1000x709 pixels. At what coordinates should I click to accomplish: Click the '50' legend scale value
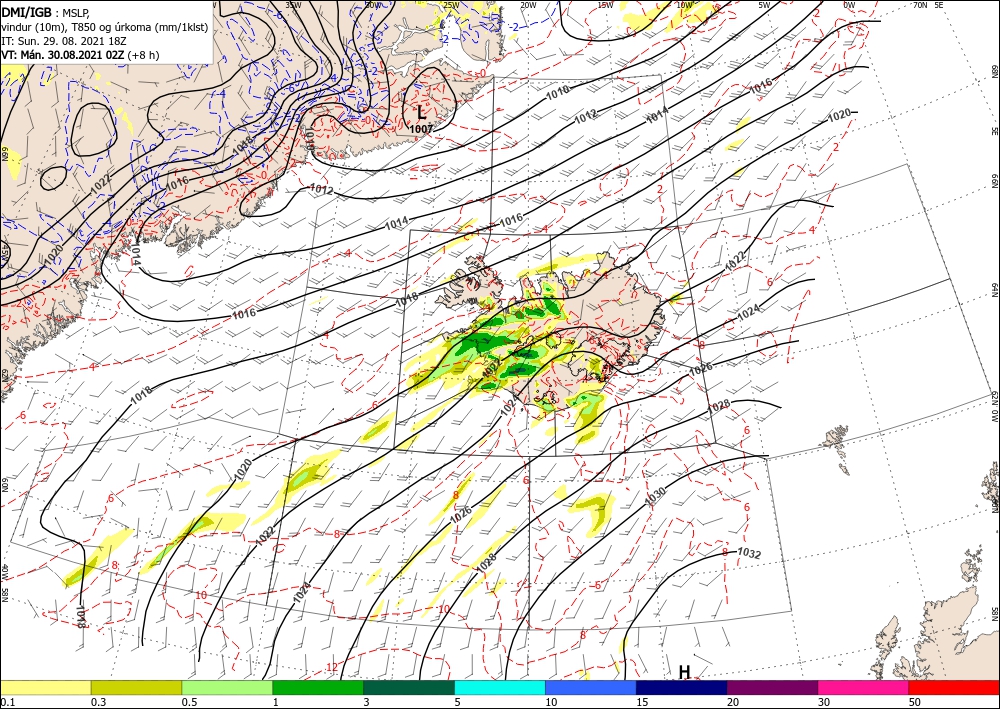(x=915, y=702)
